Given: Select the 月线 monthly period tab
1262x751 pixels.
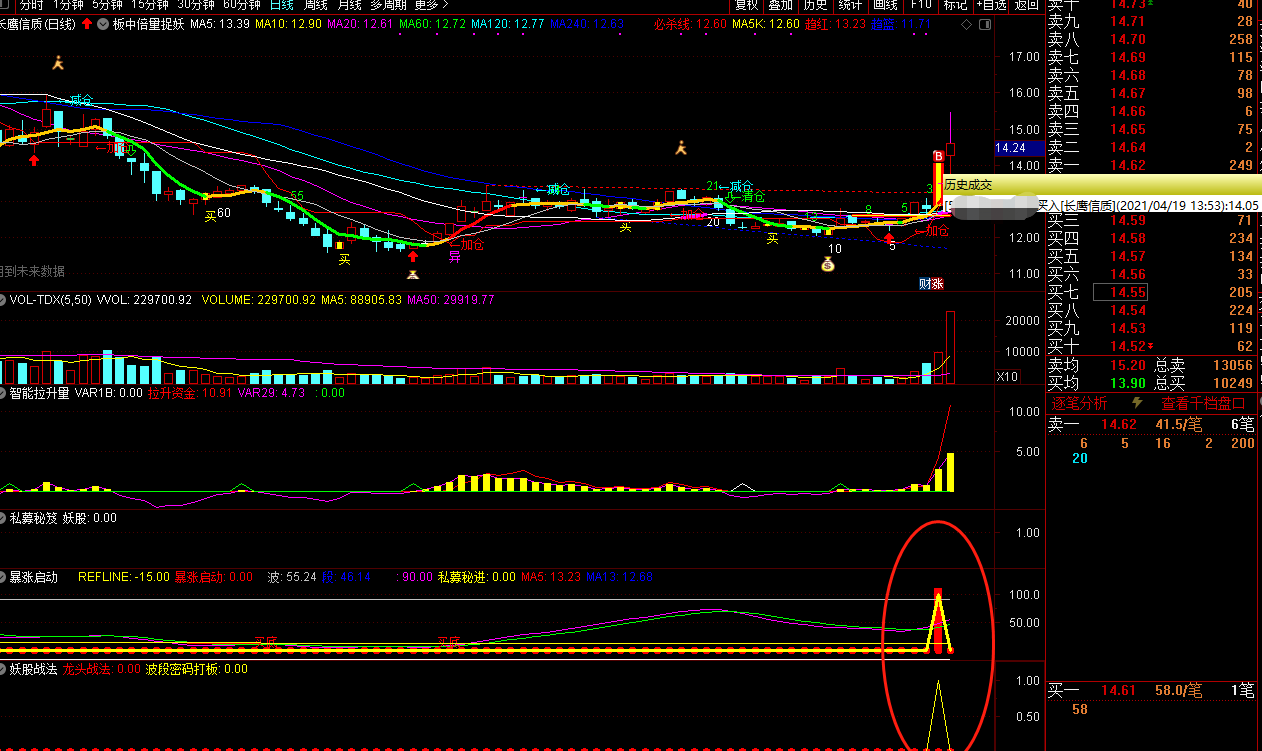Looking at the screenshot, I should pyautogui.click(x=349, y=5).
